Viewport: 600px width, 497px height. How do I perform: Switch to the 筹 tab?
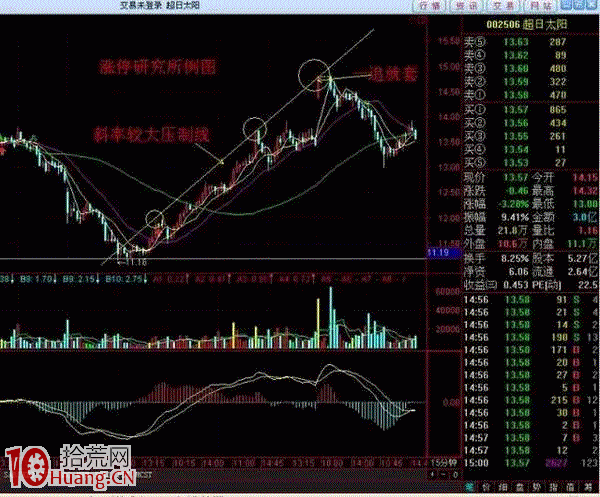pyautogui.click(x=588, y=487)
